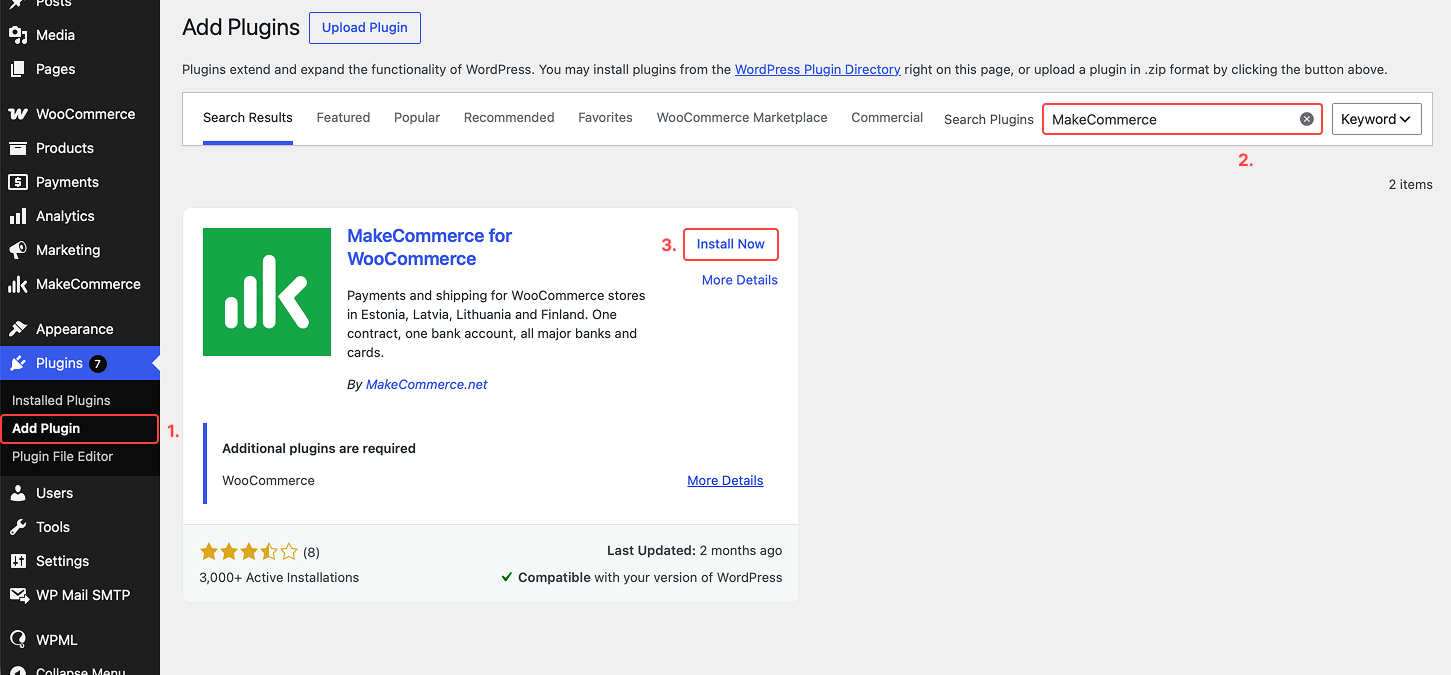Click the Install Now button
The image size is (1451, 675).
(731, 244)
